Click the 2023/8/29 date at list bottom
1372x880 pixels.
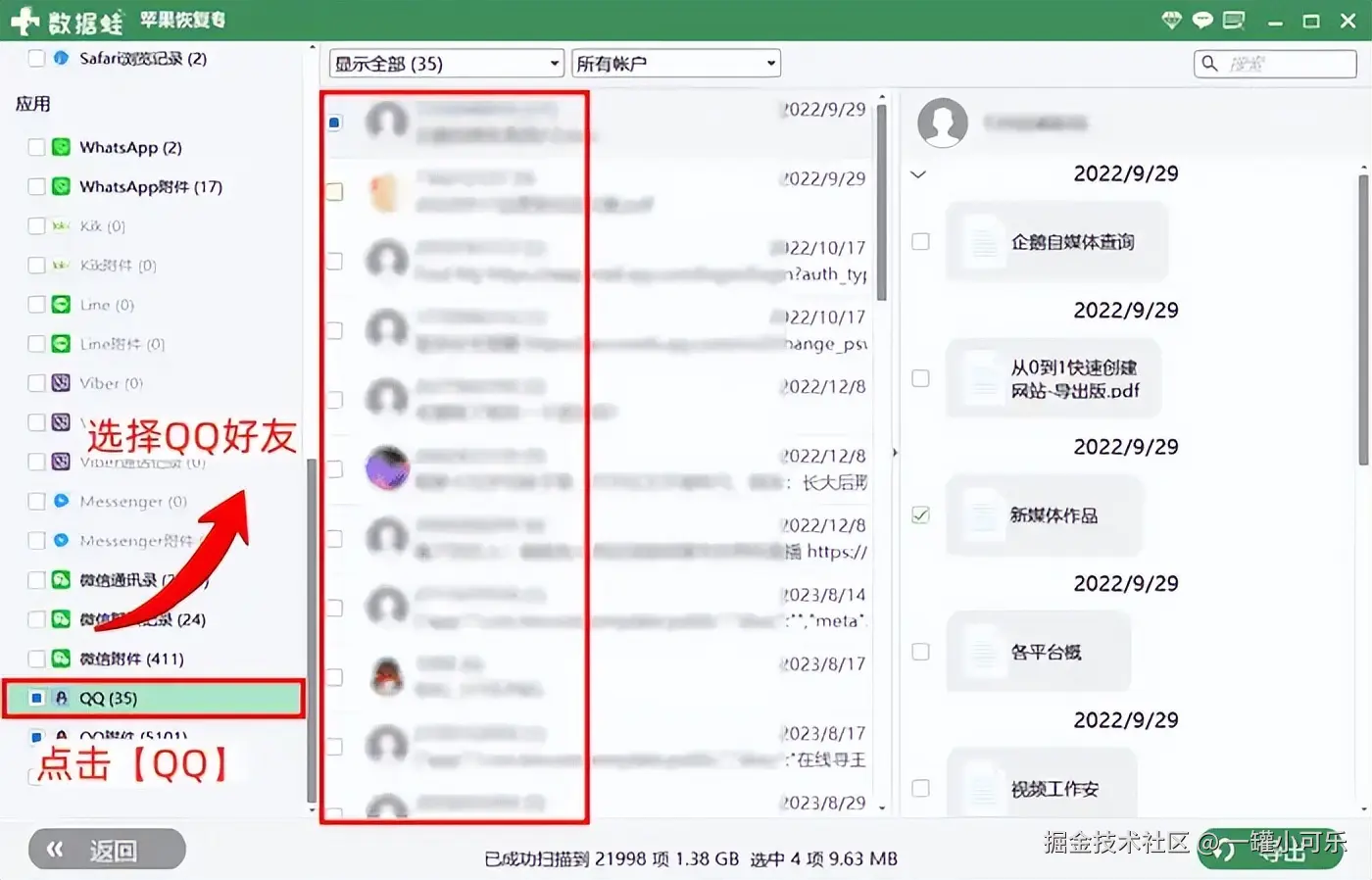824,803
